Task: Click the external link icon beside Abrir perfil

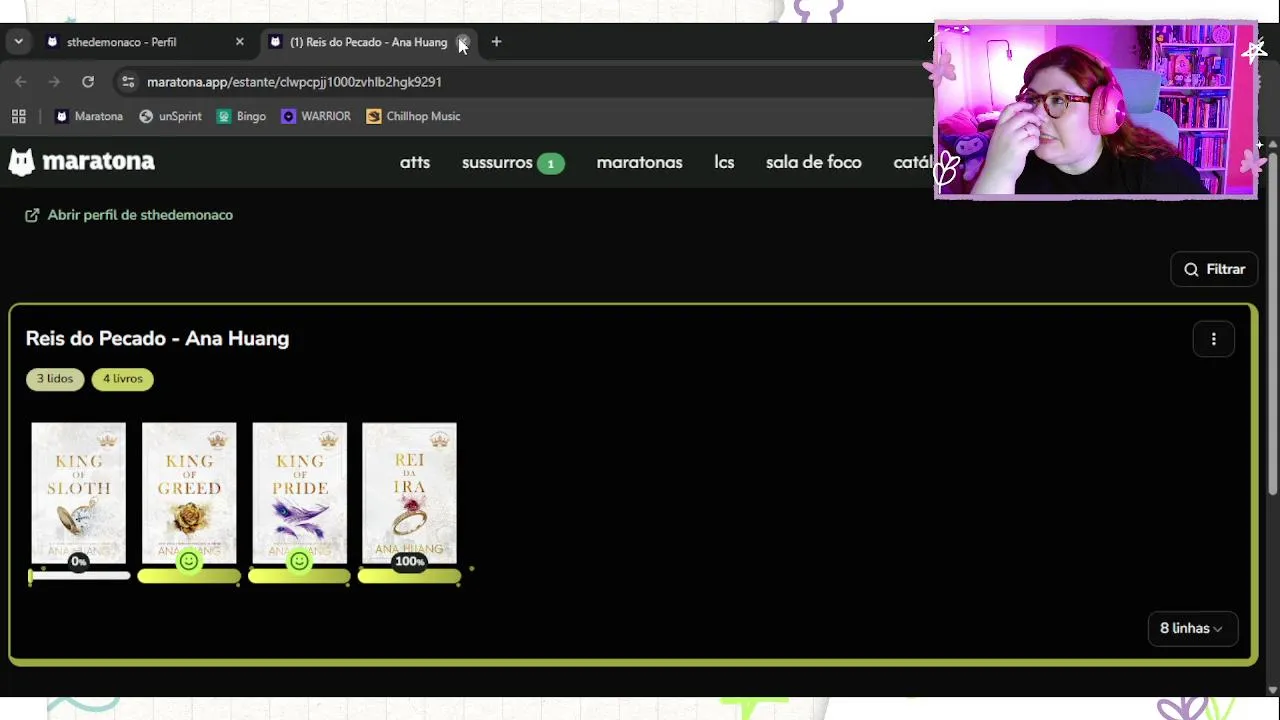Action: click(x=32, y=215)
